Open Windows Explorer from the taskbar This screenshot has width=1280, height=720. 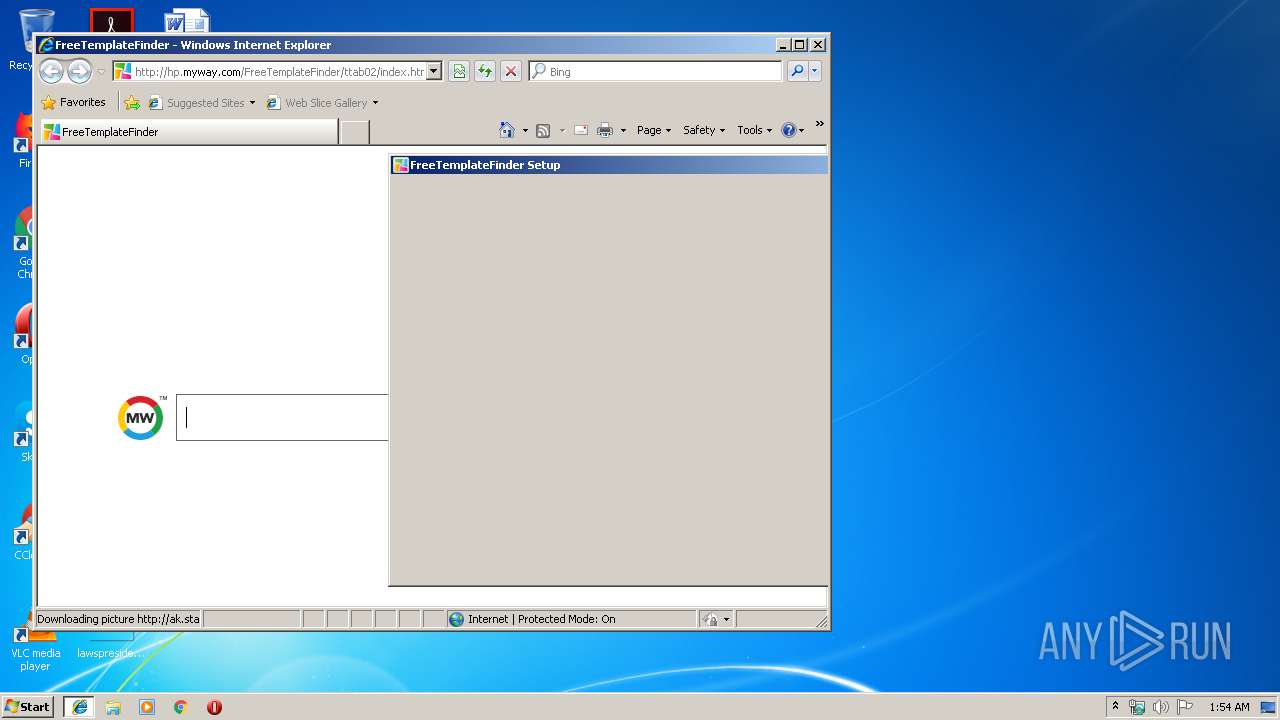pyautogui.click(x=113, y=706)
